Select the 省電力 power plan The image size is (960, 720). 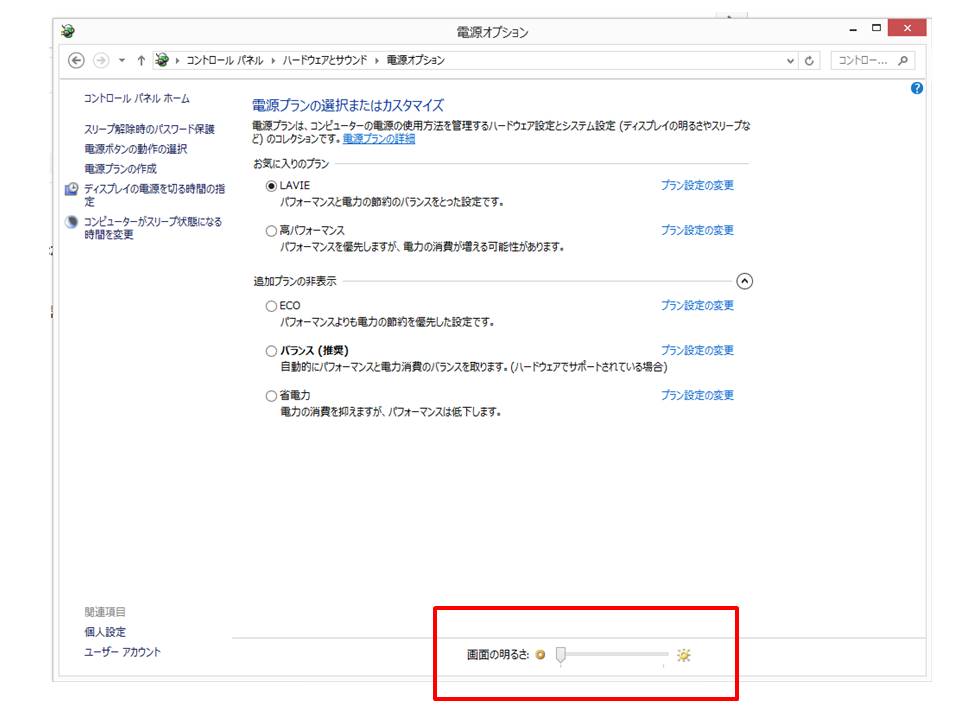271,396
